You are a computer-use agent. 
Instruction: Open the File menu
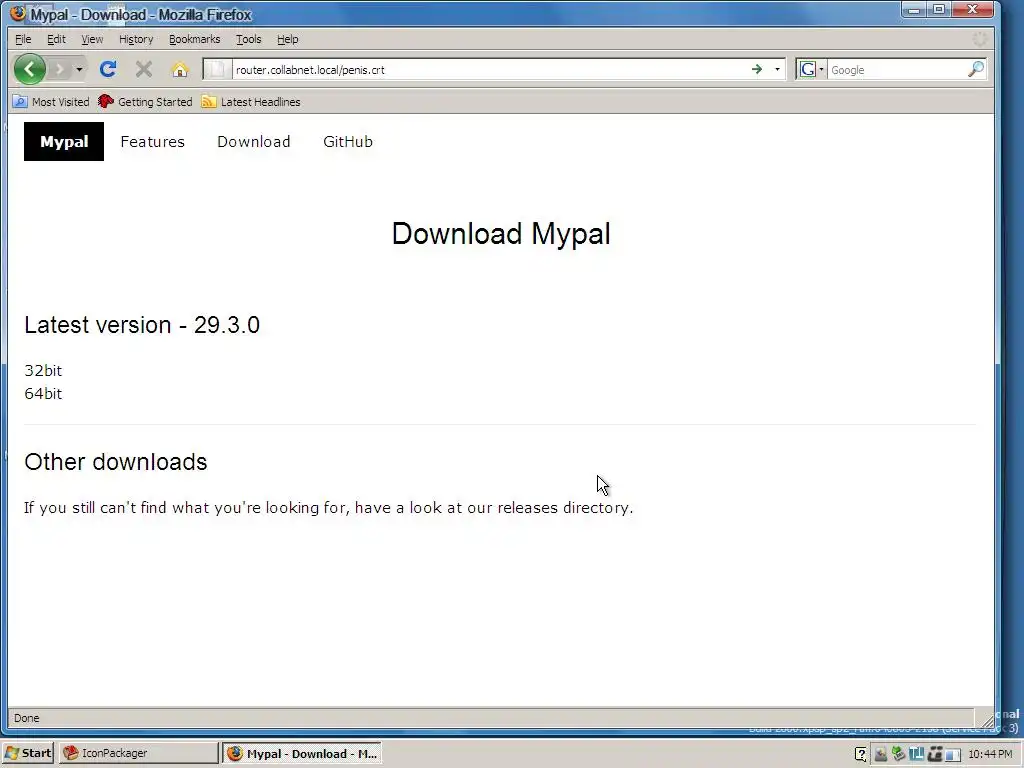pos(23,39)
